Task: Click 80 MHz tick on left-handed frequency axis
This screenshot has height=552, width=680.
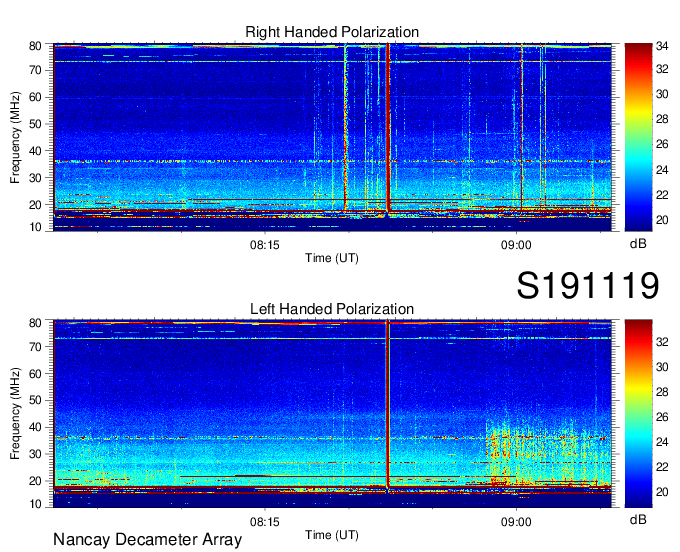Action: (x=35, y=323)
